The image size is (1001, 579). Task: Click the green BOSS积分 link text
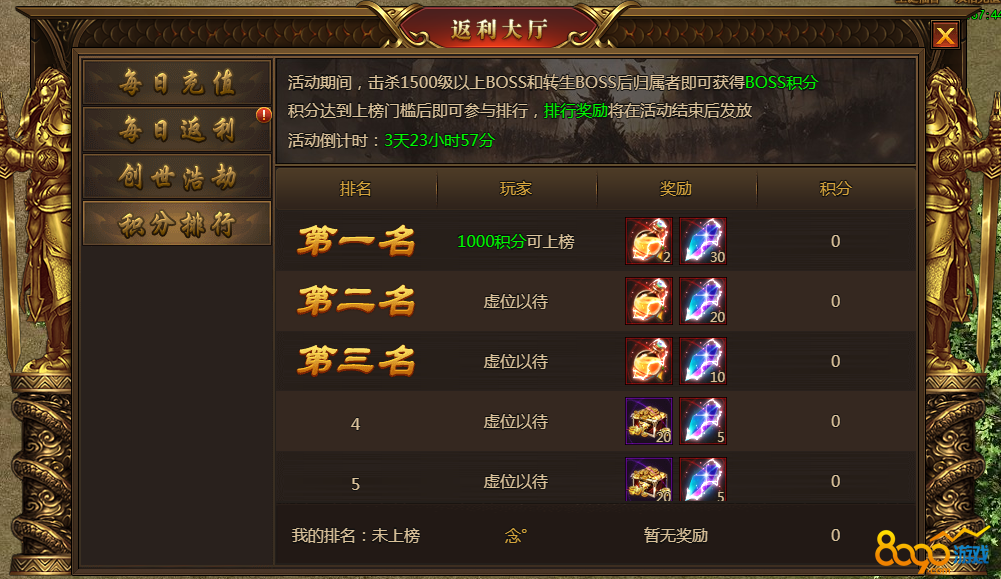click(x=781, y=82)
